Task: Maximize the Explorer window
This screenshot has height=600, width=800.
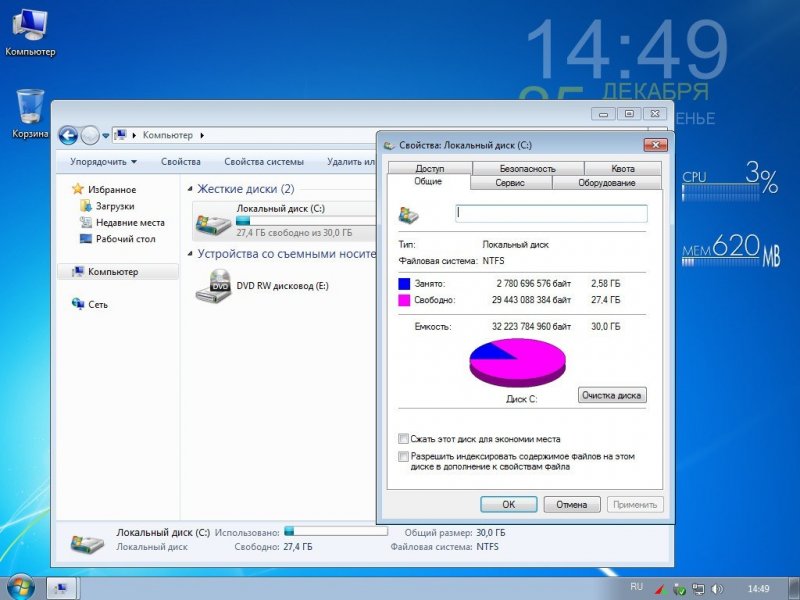Action: [x=629, y=114]
